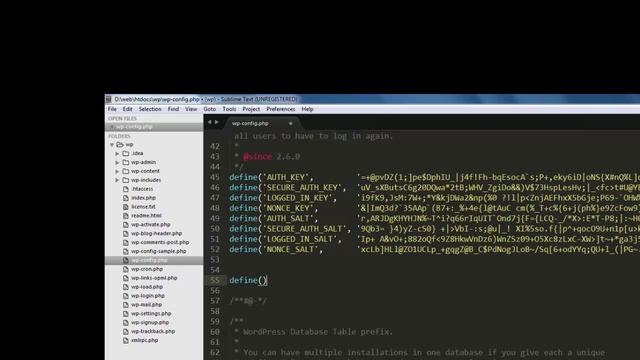The width and height of the screenshot is (640, 360).
Task: Expand the .idea folder
Action: pos(117,154)
